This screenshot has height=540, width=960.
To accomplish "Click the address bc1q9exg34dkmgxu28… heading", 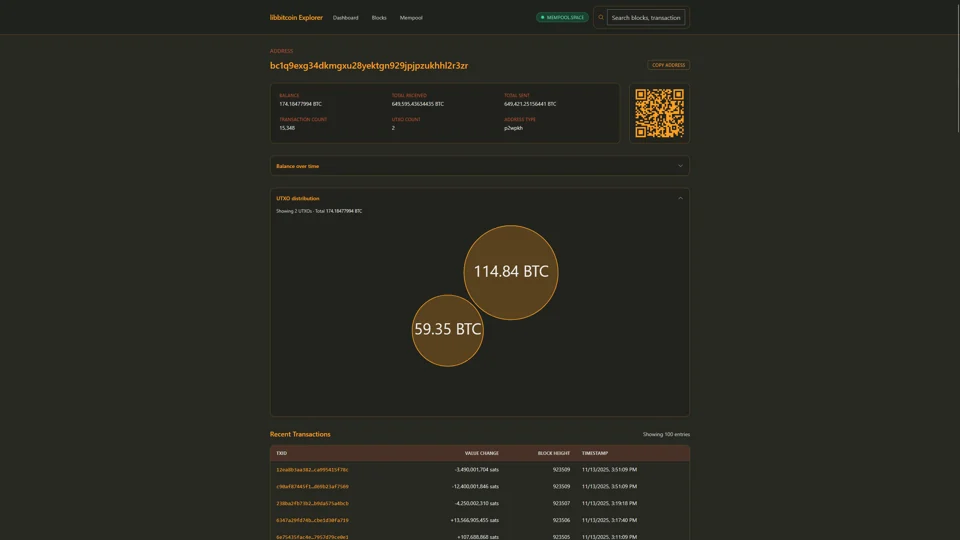I will point(369,66).
